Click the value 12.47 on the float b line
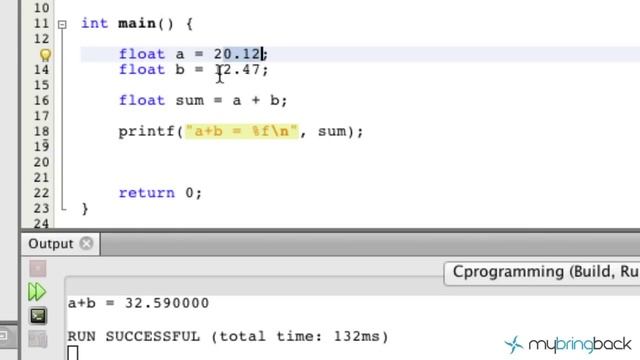640x360 pixels. [238, 69]
